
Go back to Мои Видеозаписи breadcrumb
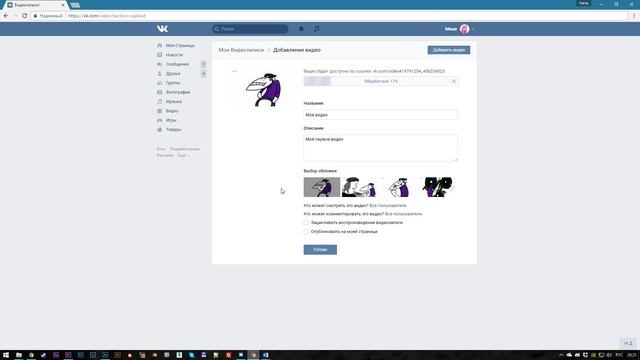click(x=241, y=50)
